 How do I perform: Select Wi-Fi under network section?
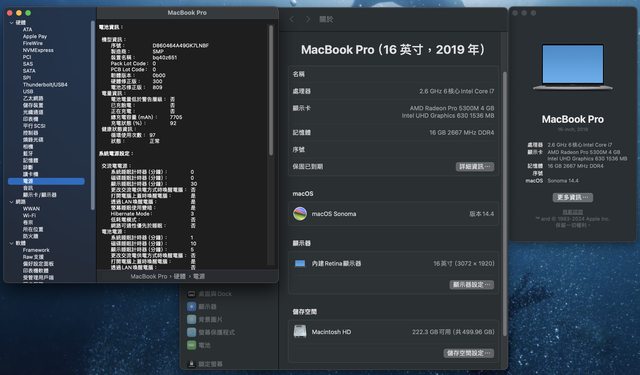coord(29,215)
